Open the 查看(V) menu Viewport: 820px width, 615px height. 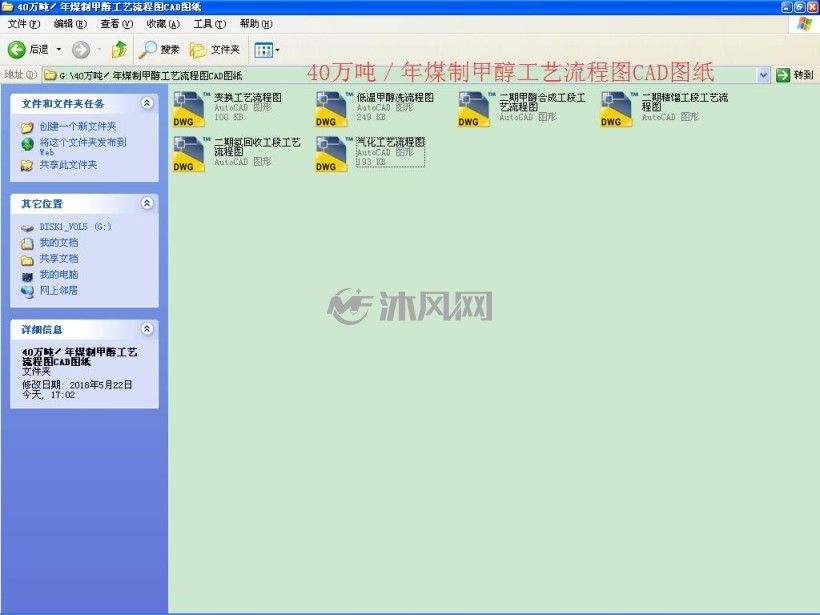coord(117,24)
